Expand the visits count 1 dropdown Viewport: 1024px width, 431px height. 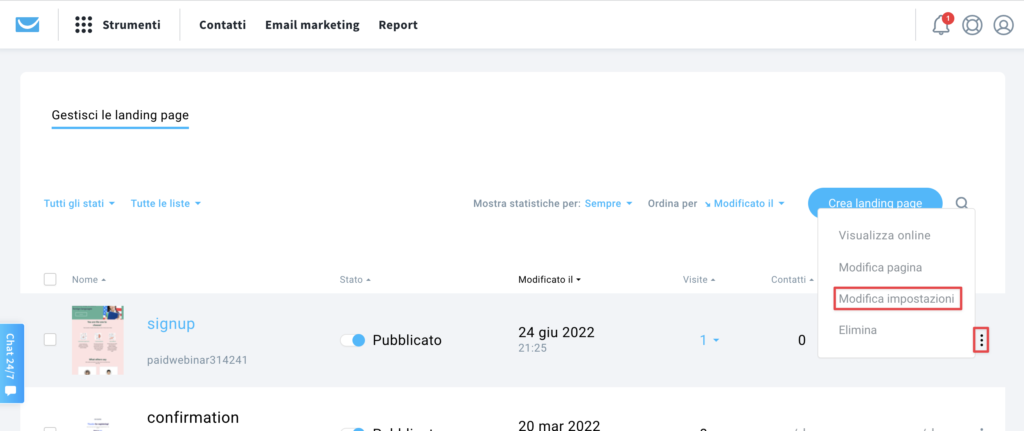click(710, 340)
